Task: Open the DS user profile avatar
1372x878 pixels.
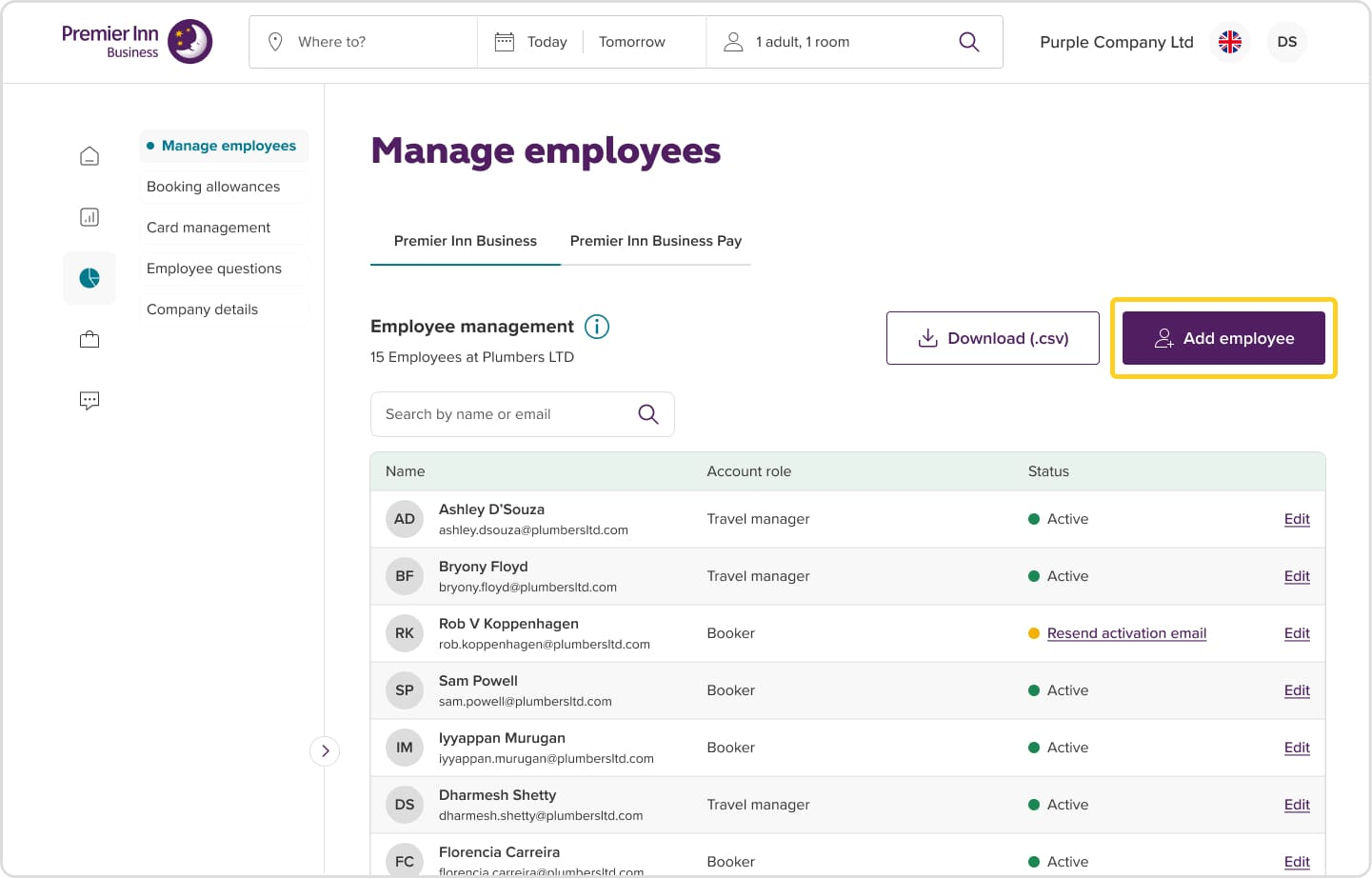Action: (x=1287, y=42)
